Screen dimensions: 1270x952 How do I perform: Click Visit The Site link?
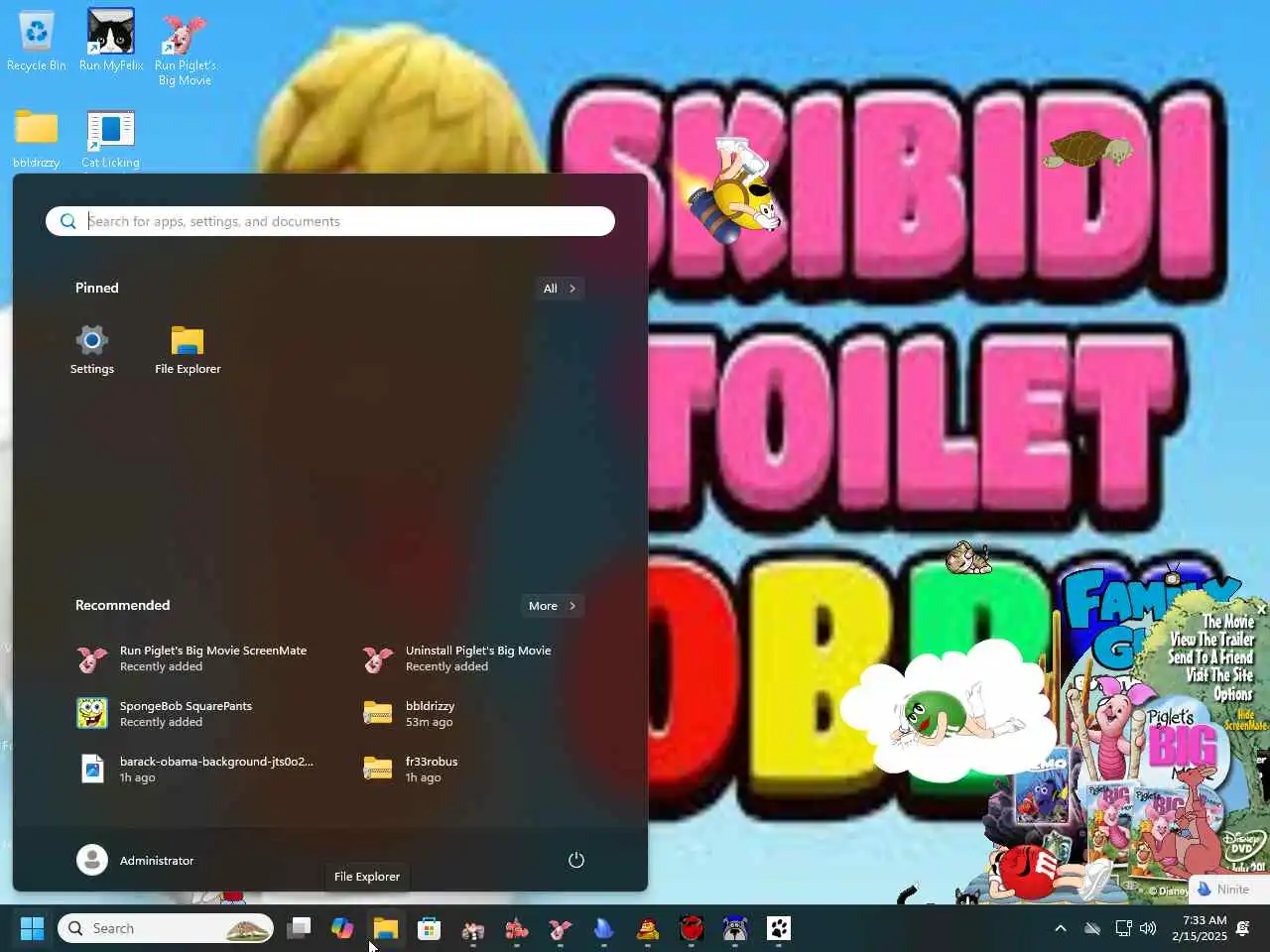pos(1219,675)
